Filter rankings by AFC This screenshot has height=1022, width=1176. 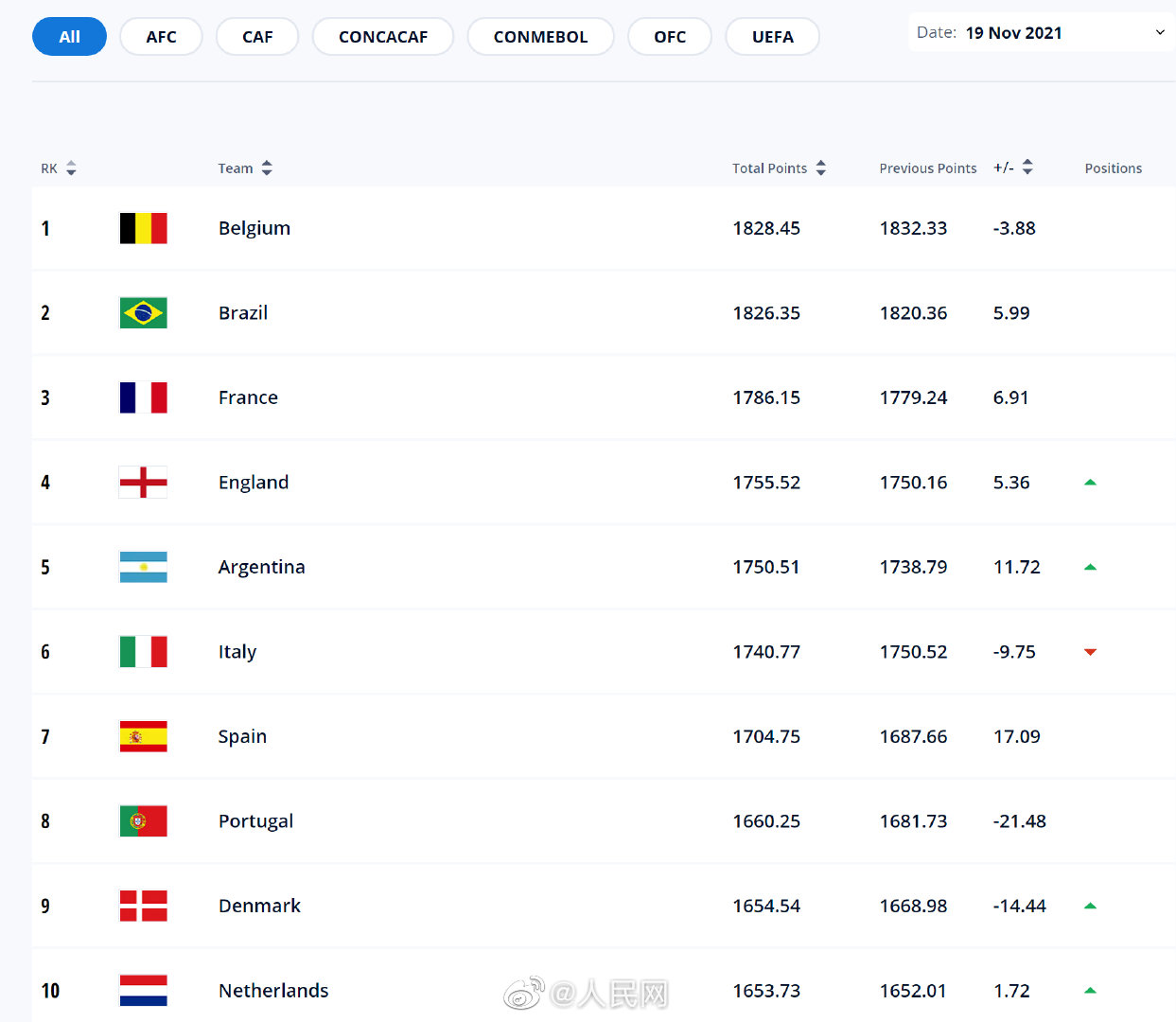click(161, 37)
